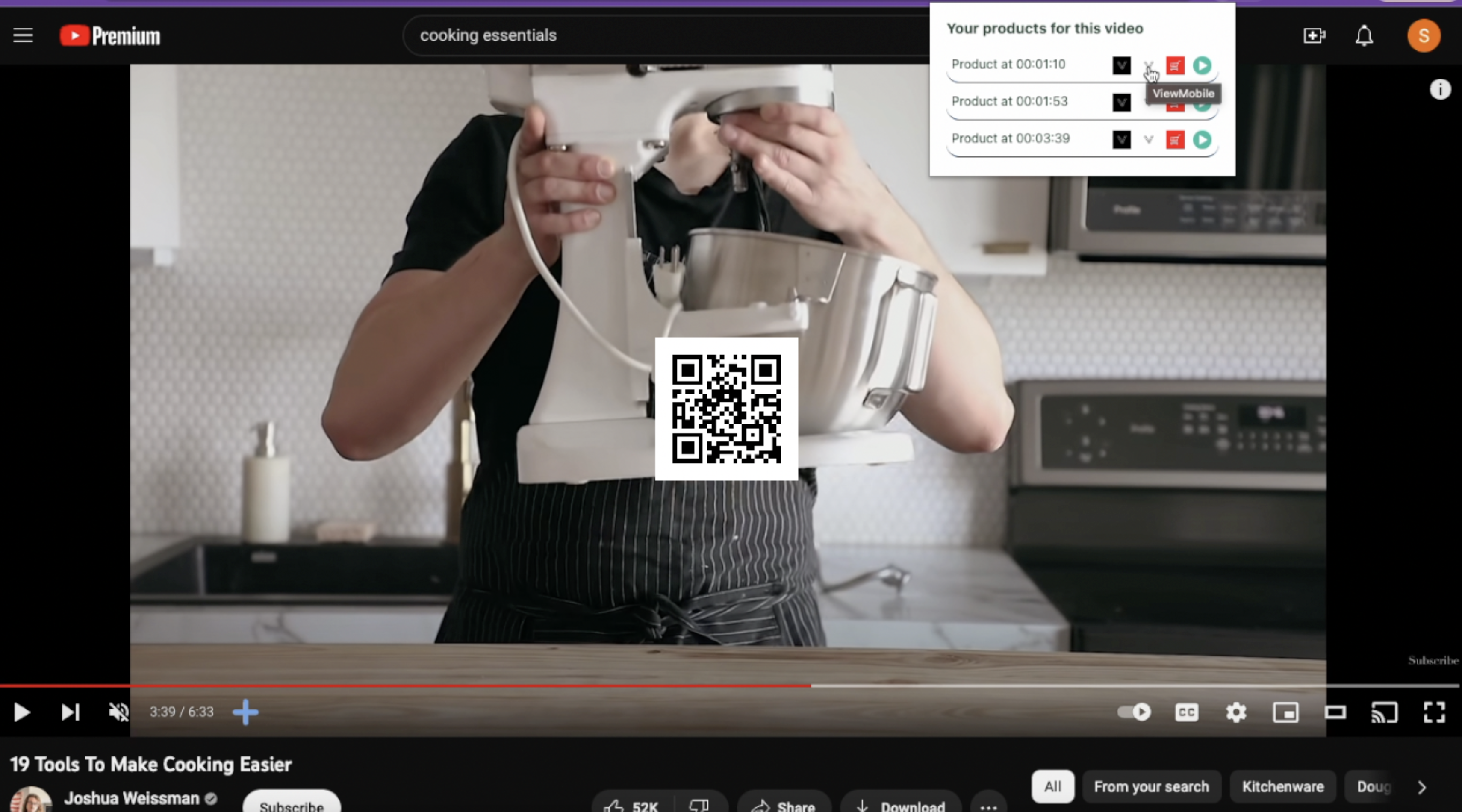Play the product at 00:01:10

1202,65
